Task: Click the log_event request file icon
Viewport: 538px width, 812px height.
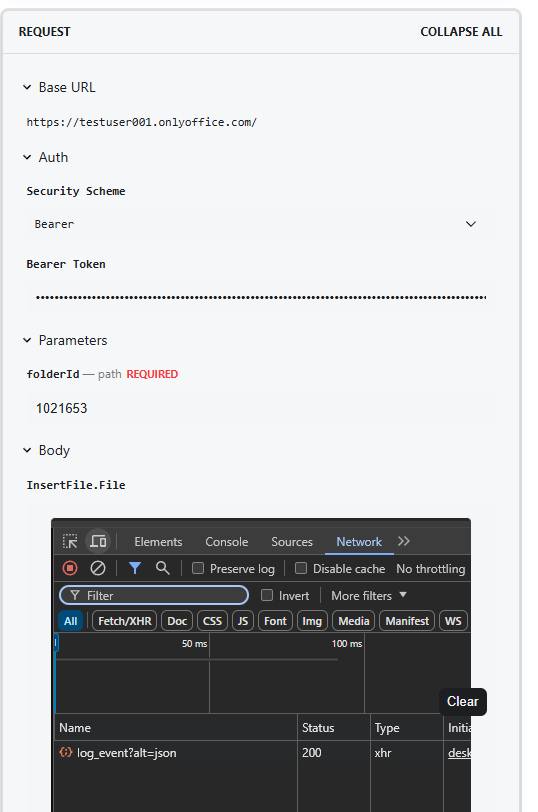Action: tap(66, 752)
